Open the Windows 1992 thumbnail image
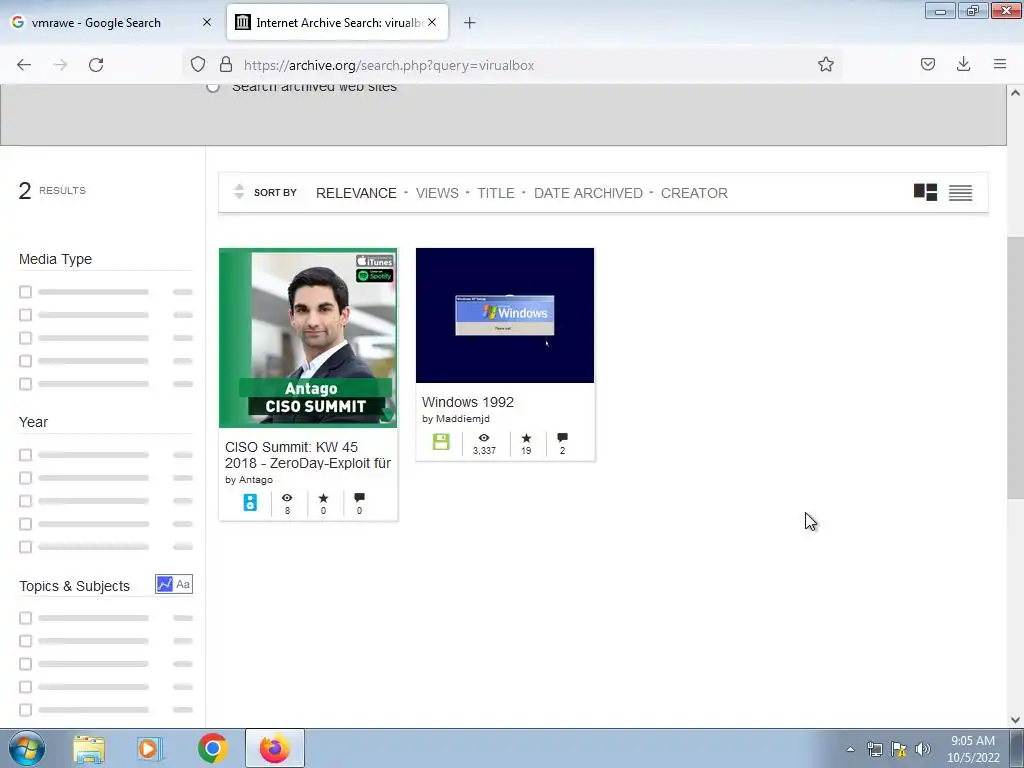Image resolution: width=1024 pixels, height=768 pixels. [x=505, y=315]
